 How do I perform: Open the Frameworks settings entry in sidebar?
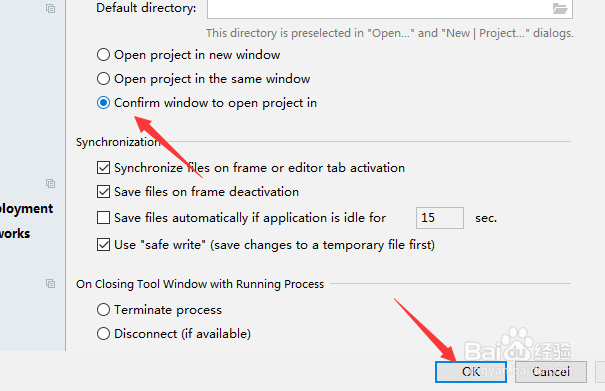pyautogui.click(x=15, y=234)
